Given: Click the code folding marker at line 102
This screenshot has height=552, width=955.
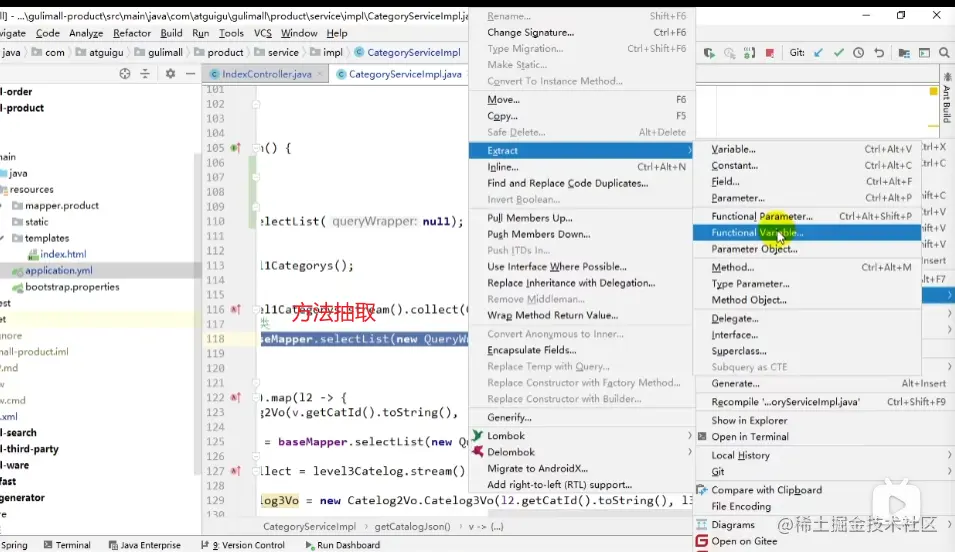Looking at the screenshot, I should (x=256, y=104).
